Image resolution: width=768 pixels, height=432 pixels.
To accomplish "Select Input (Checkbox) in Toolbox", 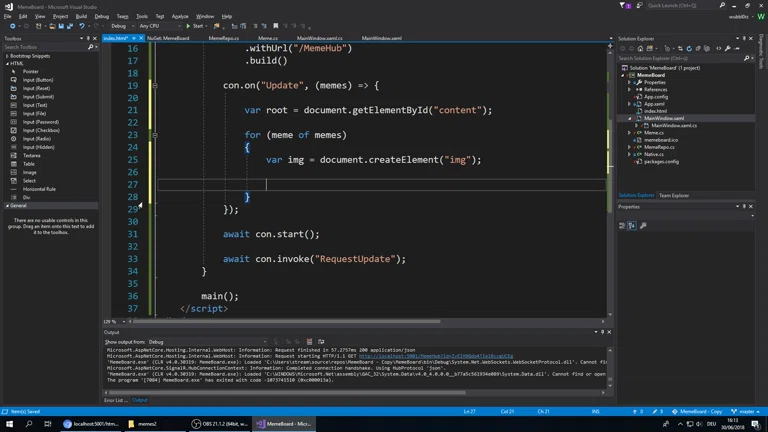I will [41, 130].
